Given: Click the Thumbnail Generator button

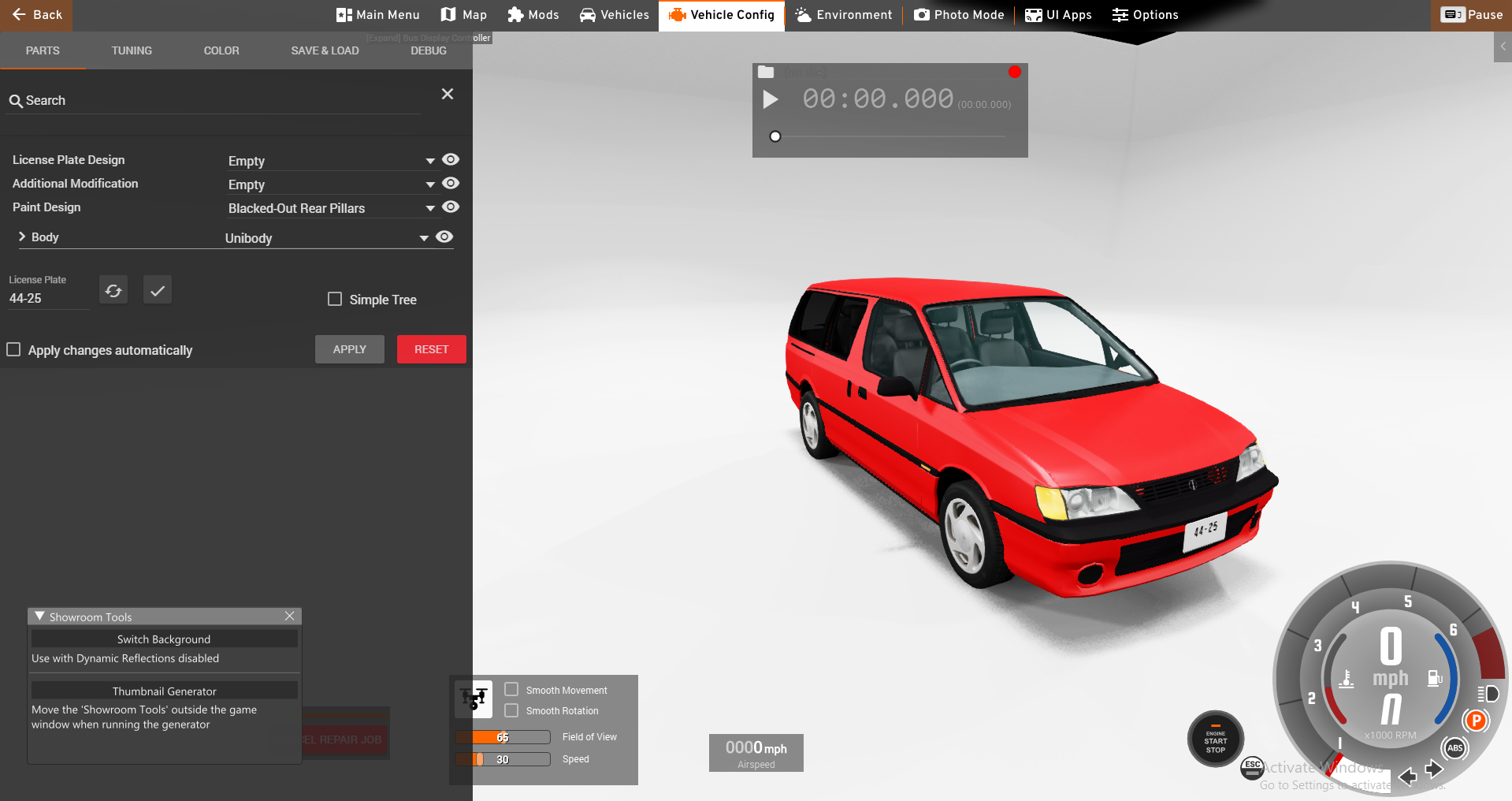Looking at the screenshot, I should (x=164, y=691).
